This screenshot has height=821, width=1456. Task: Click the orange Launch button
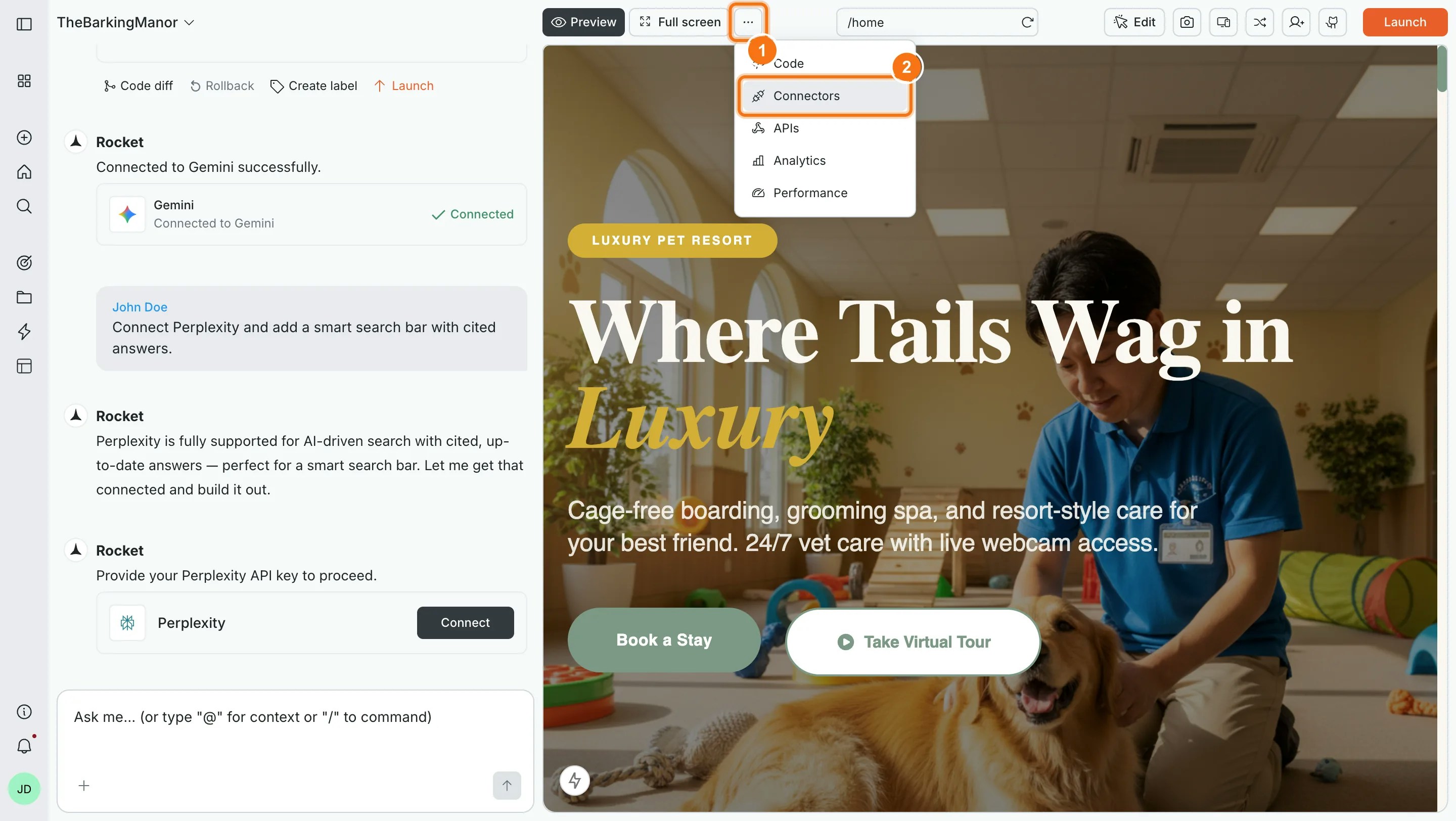[x=1404, y=22]
